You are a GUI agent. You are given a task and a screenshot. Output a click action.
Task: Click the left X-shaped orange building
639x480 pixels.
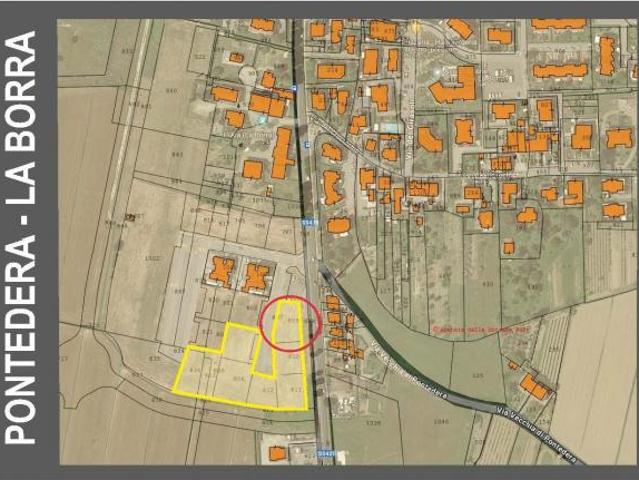point(222,271)
